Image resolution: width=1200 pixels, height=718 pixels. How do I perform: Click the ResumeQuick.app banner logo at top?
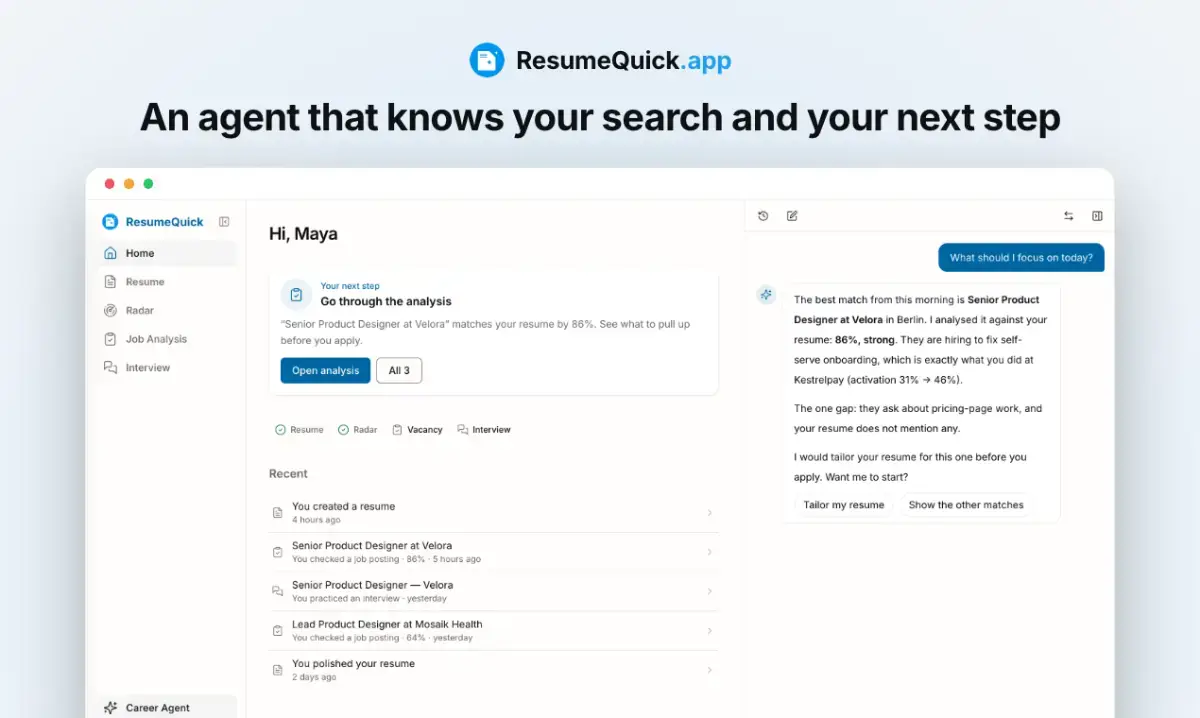(x=600, y=60)
